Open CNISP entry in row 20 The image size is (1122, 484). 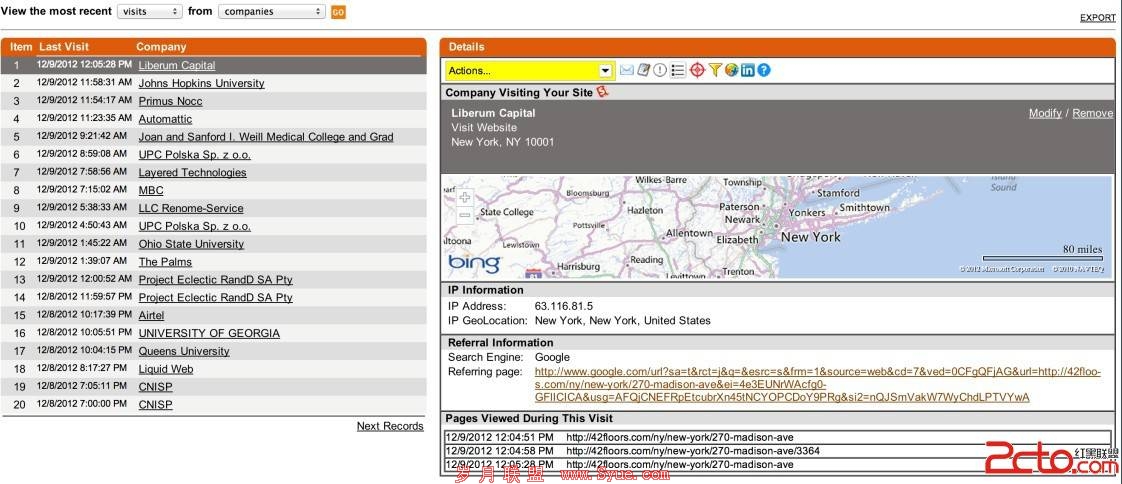pyautogui.click(x=155, y=405)
